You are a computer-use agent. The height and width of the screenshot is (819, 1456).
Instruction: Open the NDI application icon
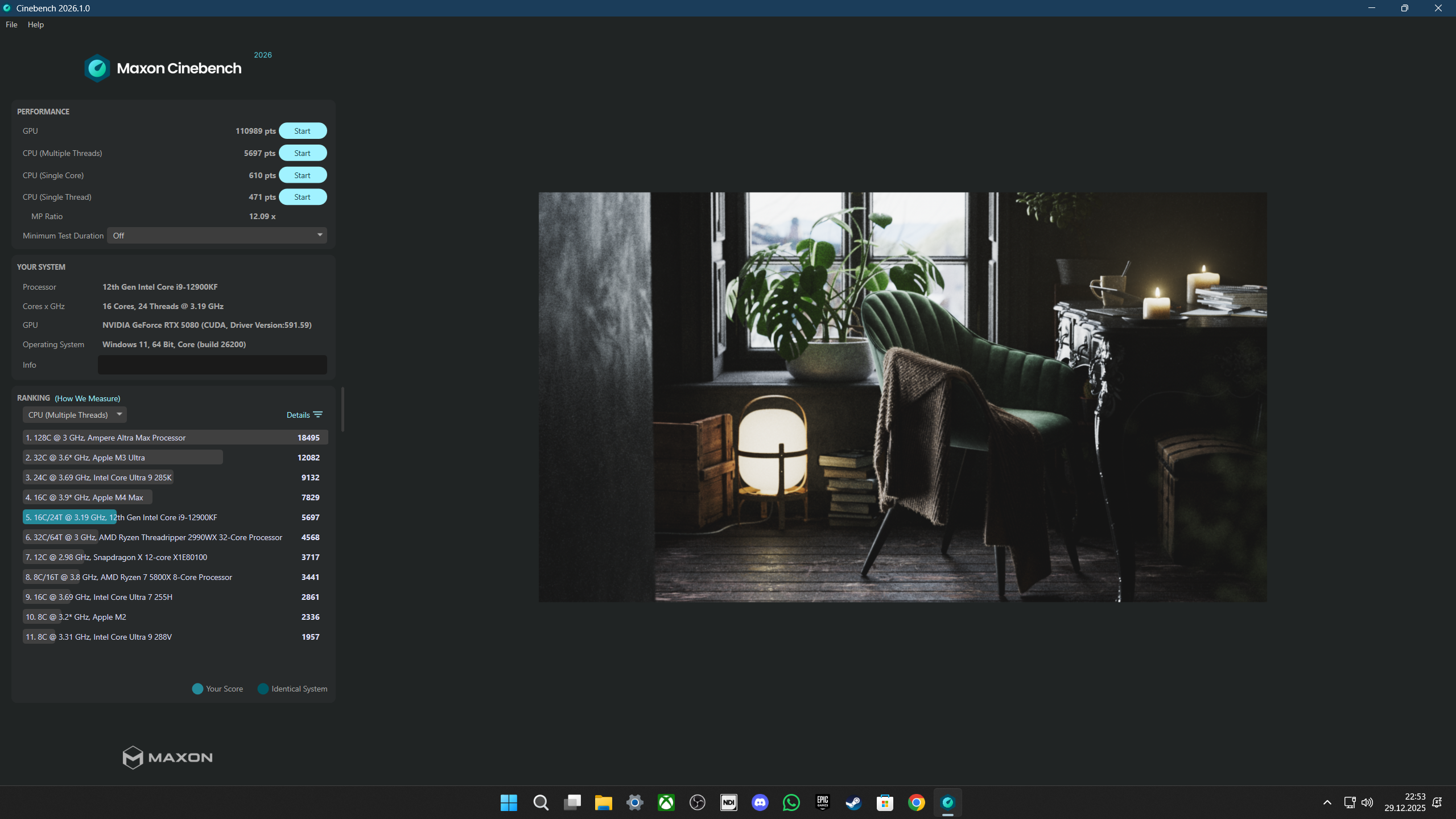pyautogui.click(x=729, y=802)
